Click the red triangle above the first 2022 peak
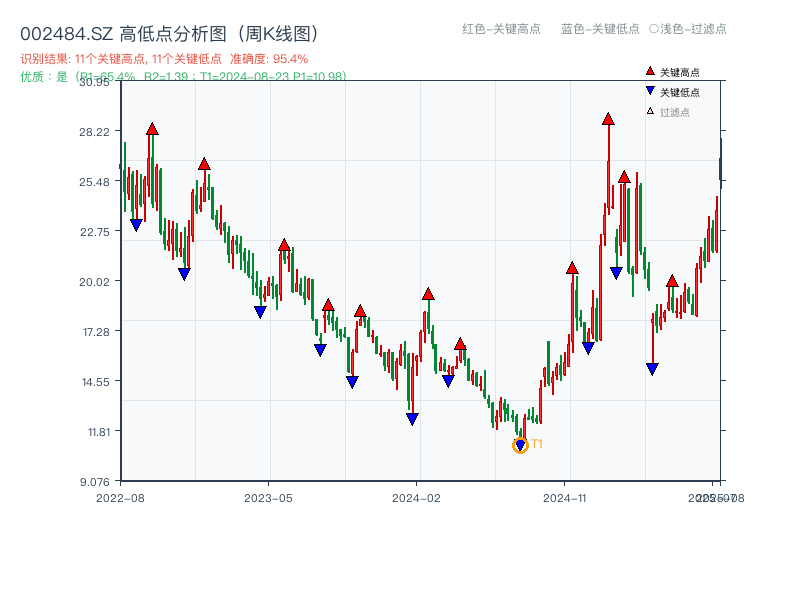800x600 pixels. [151, 128]
